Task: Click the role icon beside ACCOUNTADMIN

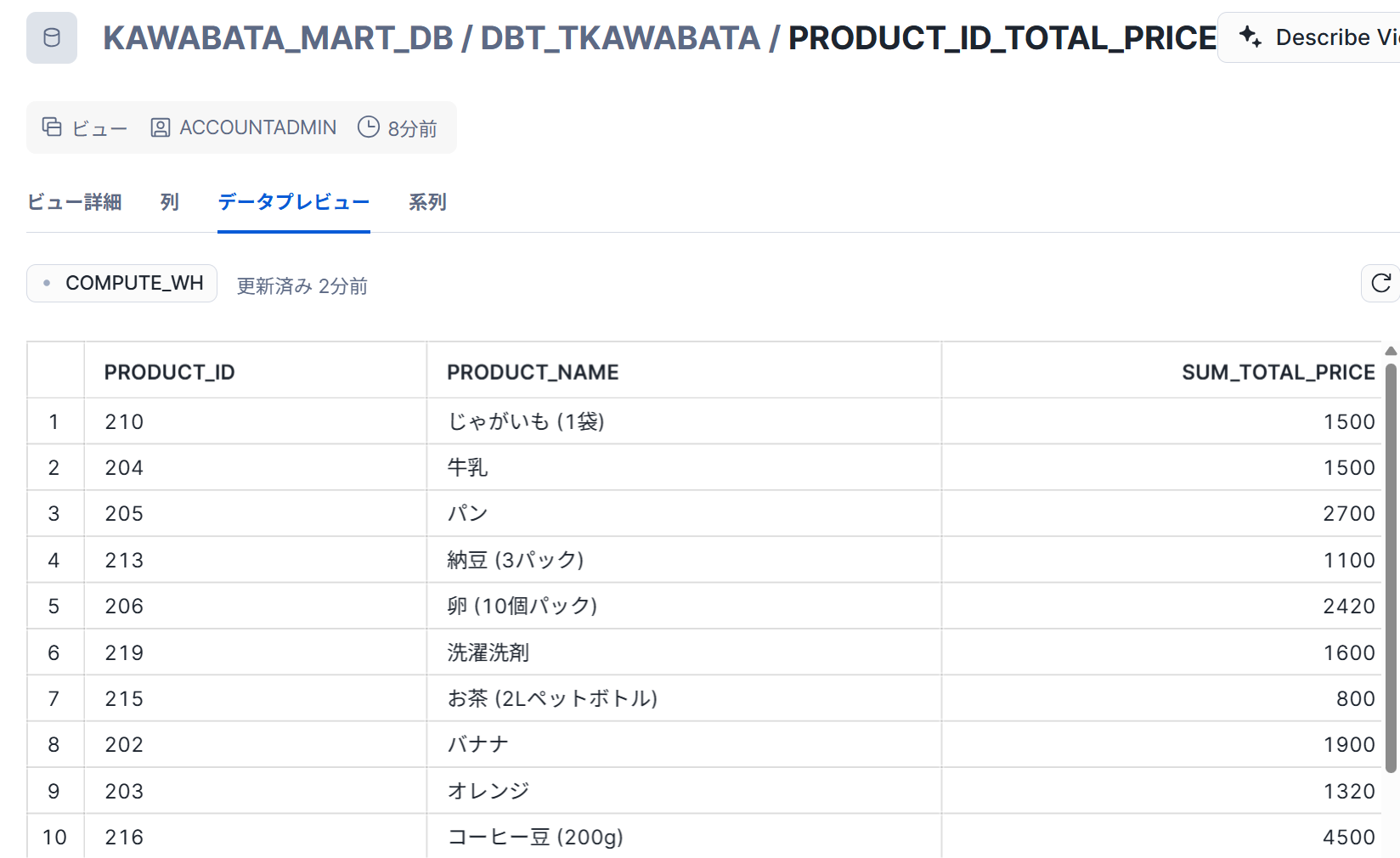Action: (x=160, y=127)
